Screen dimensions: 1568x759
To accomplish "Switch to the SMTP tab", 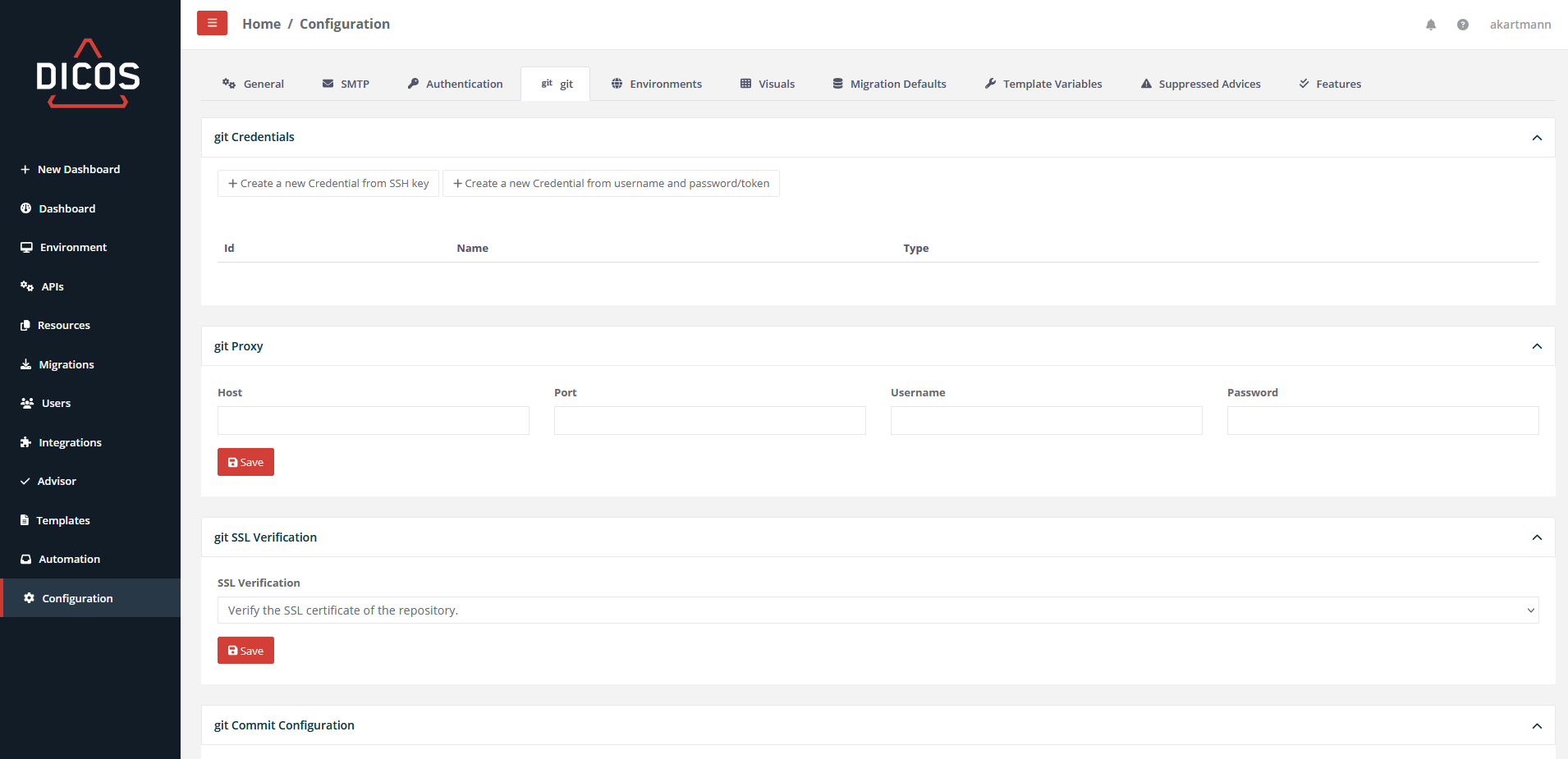I will click(x=346, y=84).
